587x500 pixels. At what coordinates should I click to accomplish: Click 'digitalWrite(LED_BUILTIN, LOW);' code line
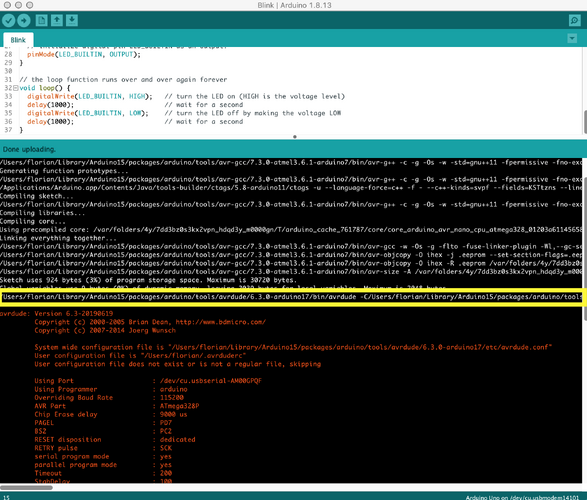pyautogui.click(x=88, y=113)
